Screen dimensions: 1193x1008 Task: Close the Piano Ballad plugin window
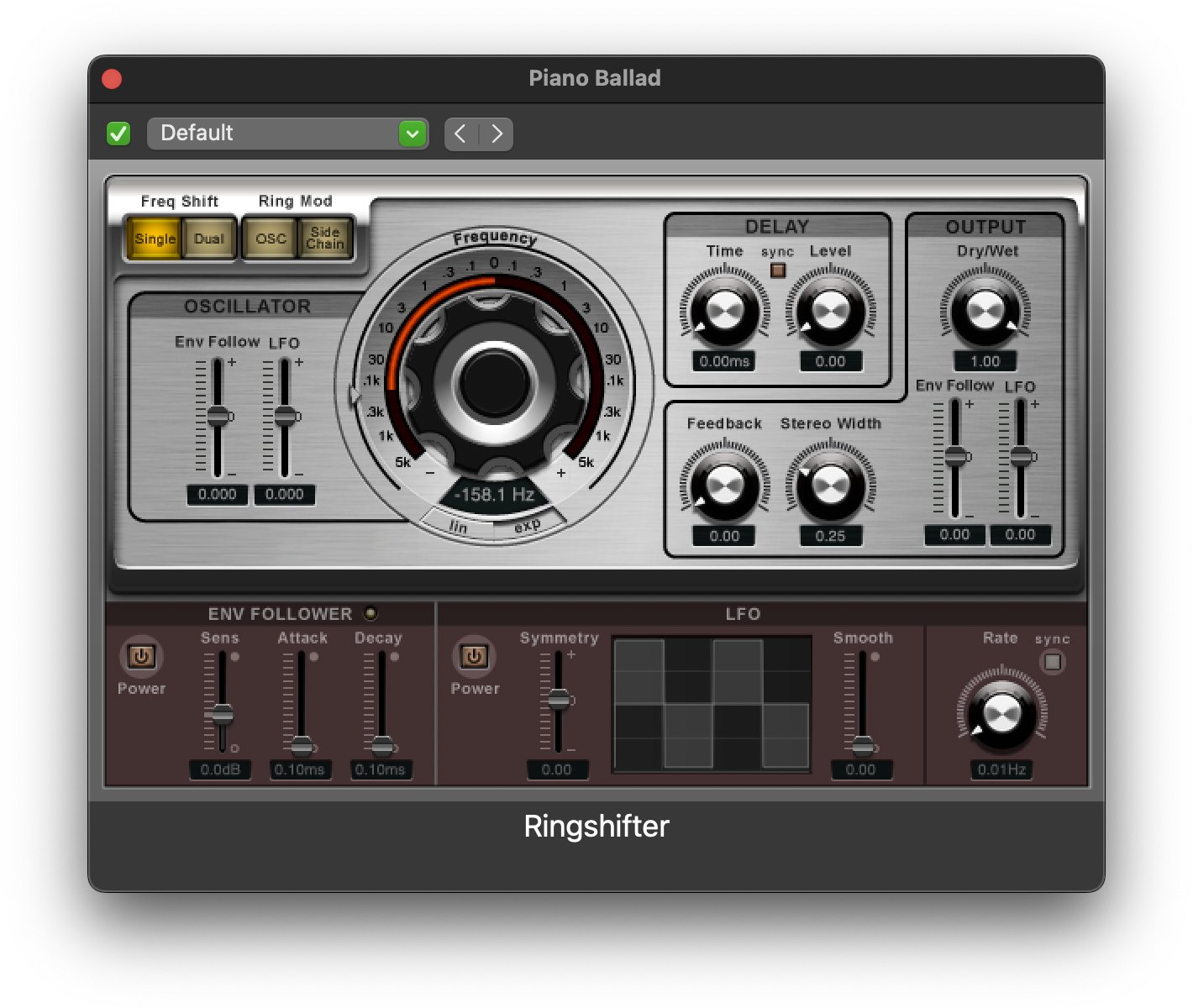[112, 79]
